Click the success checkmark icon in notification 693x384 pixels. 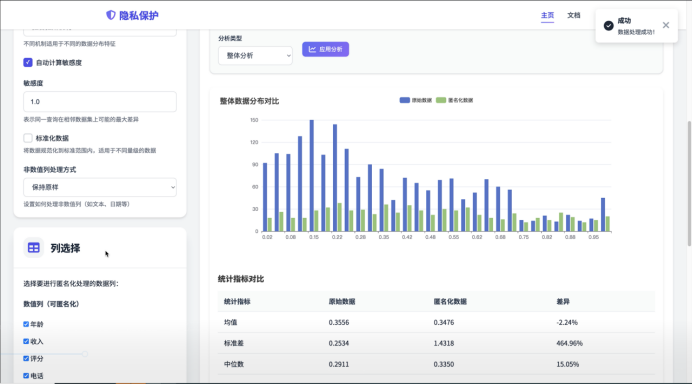(609, 26)
